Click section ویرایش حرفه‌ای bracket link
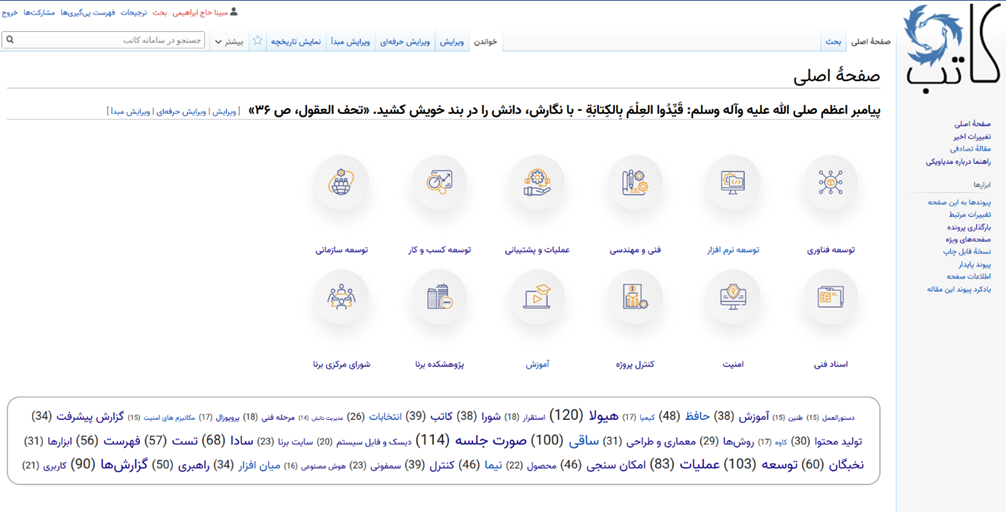Image resolution: width=1006 pixels, height=512 pixels. coord(179,112)
